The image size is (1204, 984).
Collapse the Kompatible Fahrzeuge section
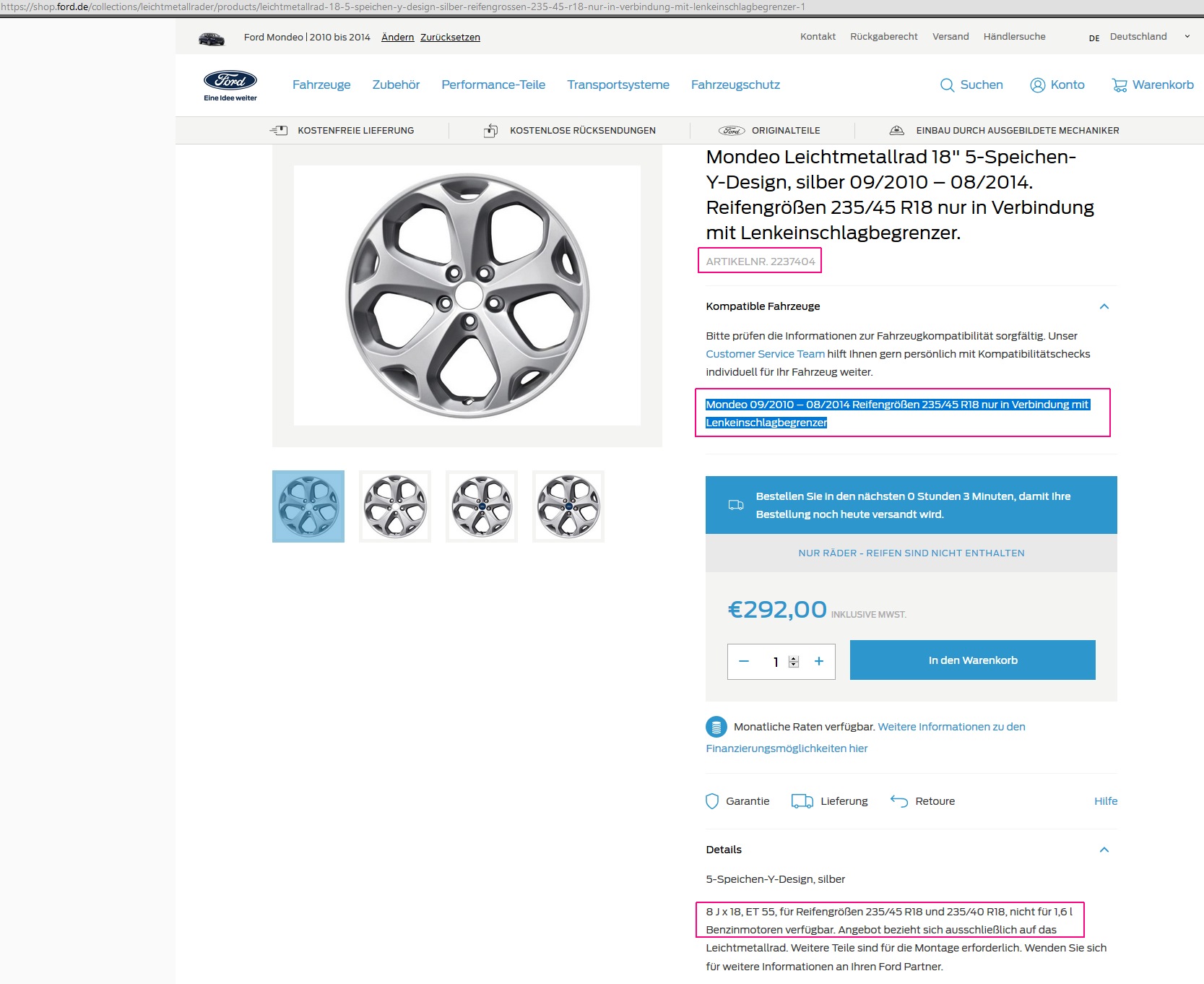coord(1104,306)
